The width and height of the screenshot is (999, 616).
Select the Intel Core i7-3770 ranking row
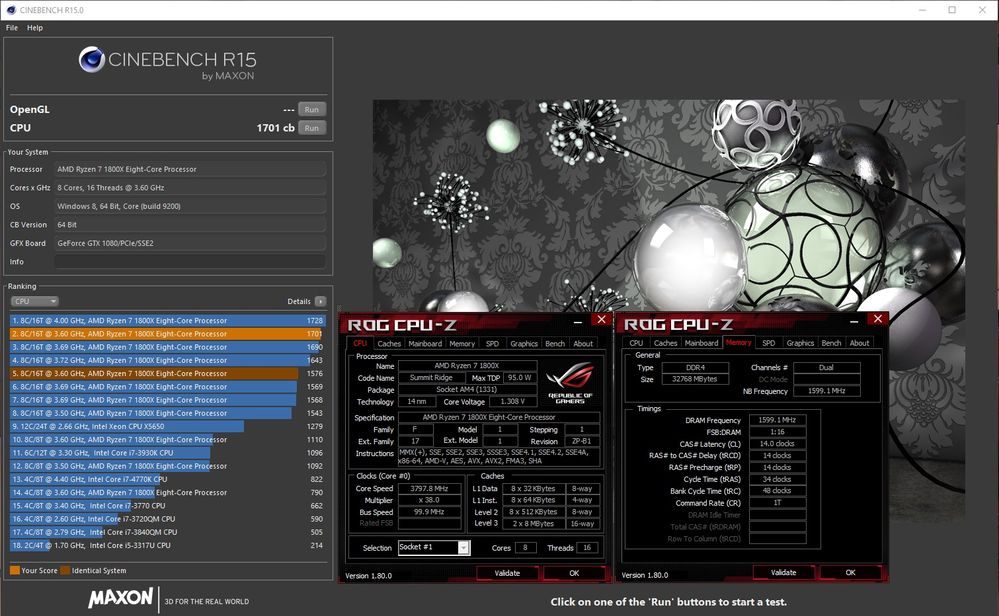[x=168, y=506]
